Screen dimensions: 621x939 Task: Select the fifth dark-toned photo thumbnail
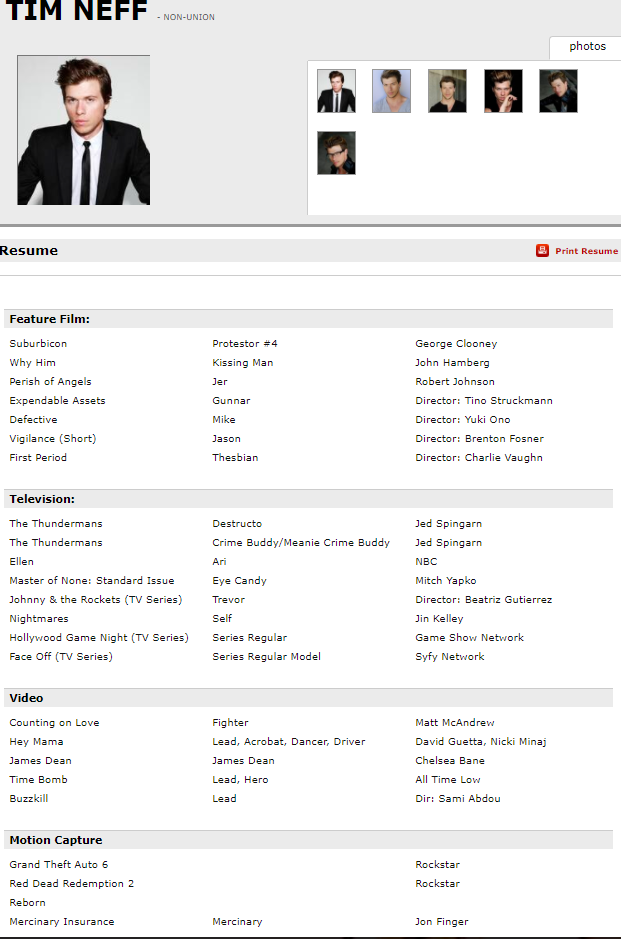pos(558,91)
